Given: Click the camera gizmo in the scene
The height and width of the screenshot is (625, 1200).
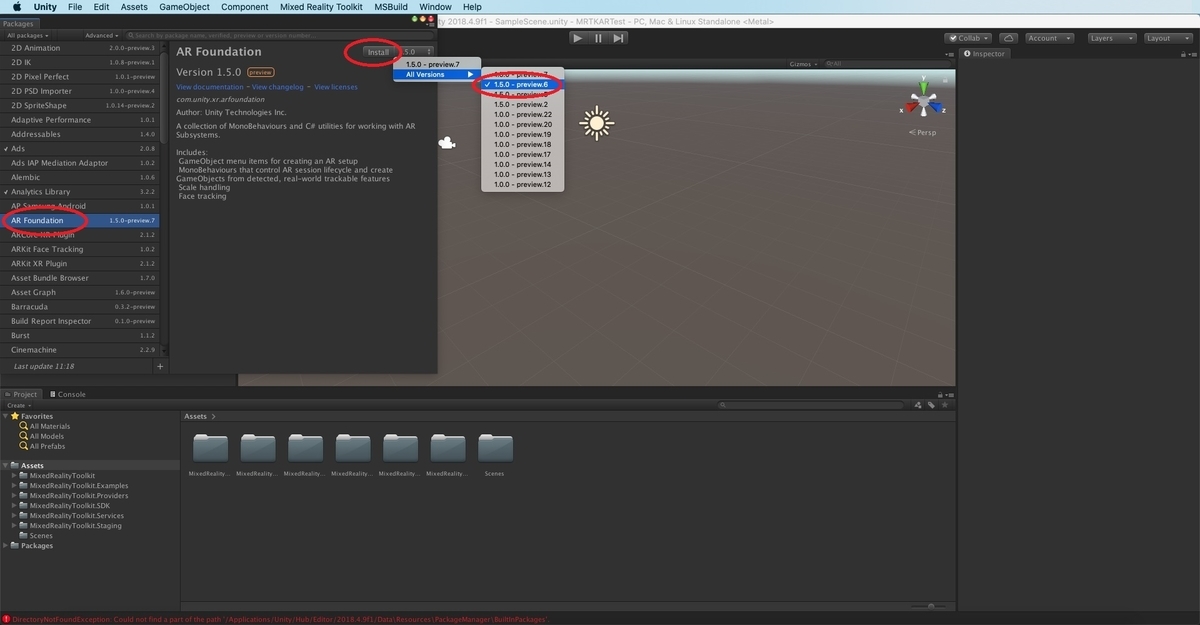Looking at the screenshot, I should pyautogui.click(x=447, y=143).
